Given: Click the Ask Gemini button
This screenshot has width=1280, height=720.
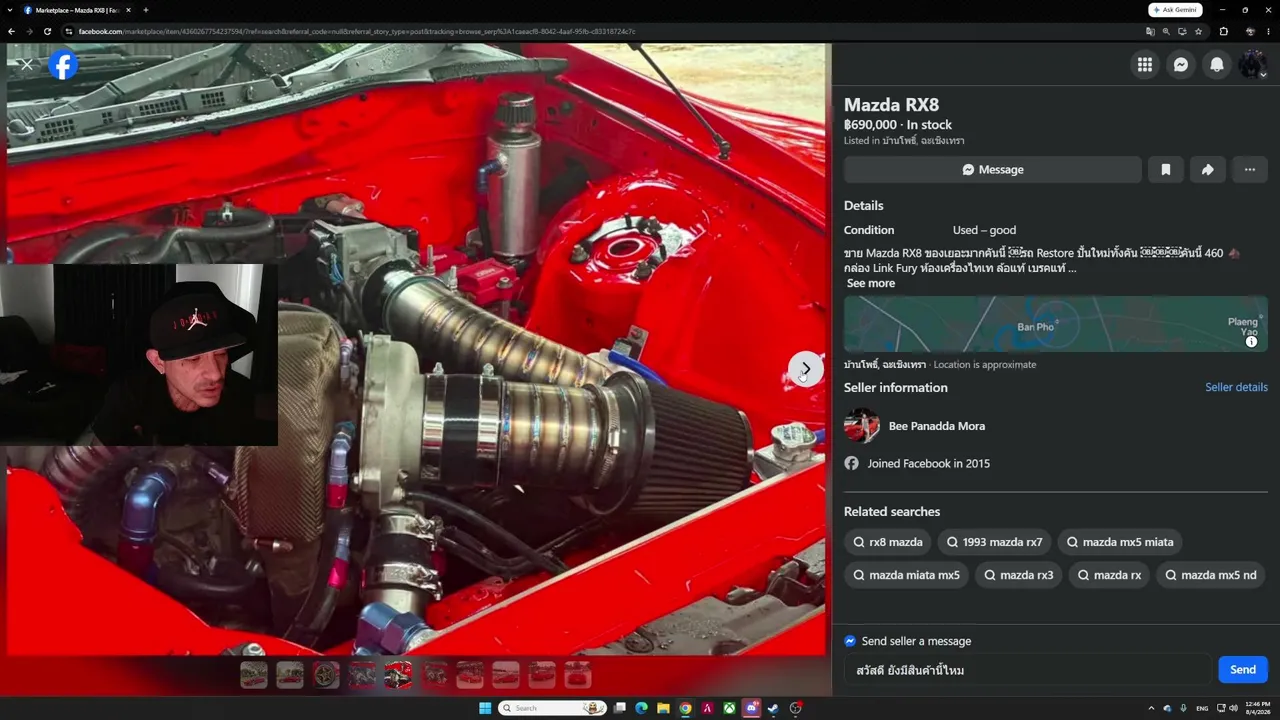Looking at the screenshot, I should click(1175, 10).
